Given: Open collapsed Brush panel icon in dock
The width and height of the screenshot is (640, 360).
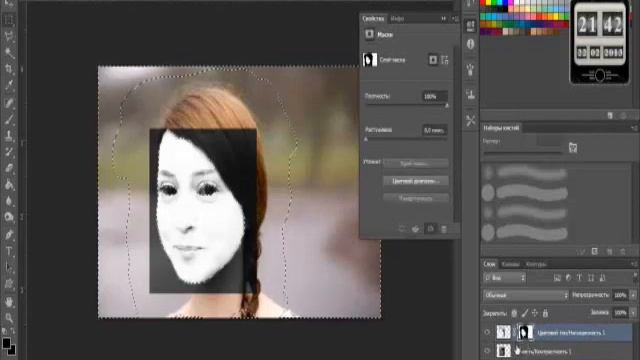Looking at the screenshot, I should click(x=471, y=69).
